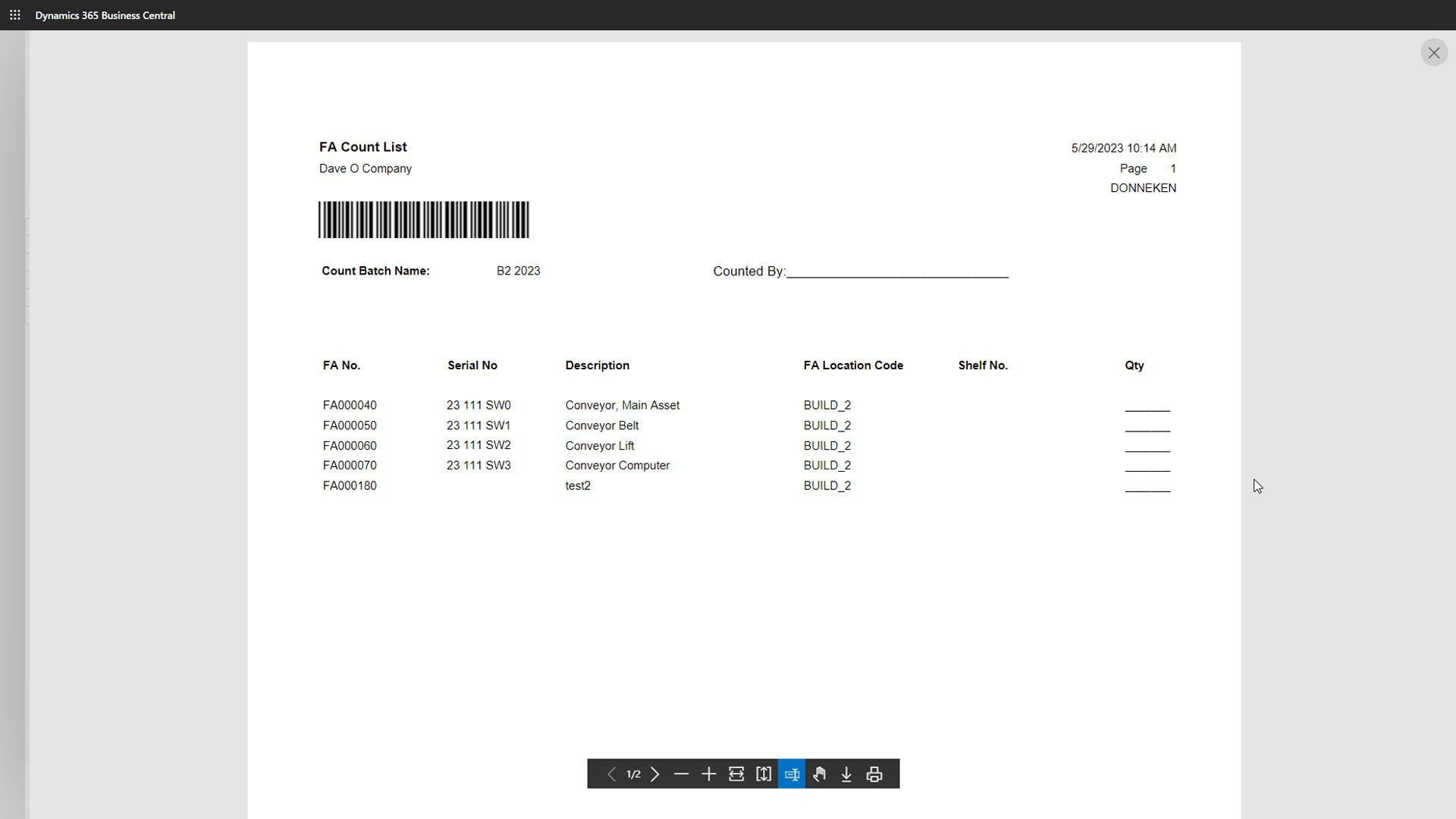Toggle the text selection tool
The width and height of the screenshot is (1456, 819).
[x=792, y=774]
